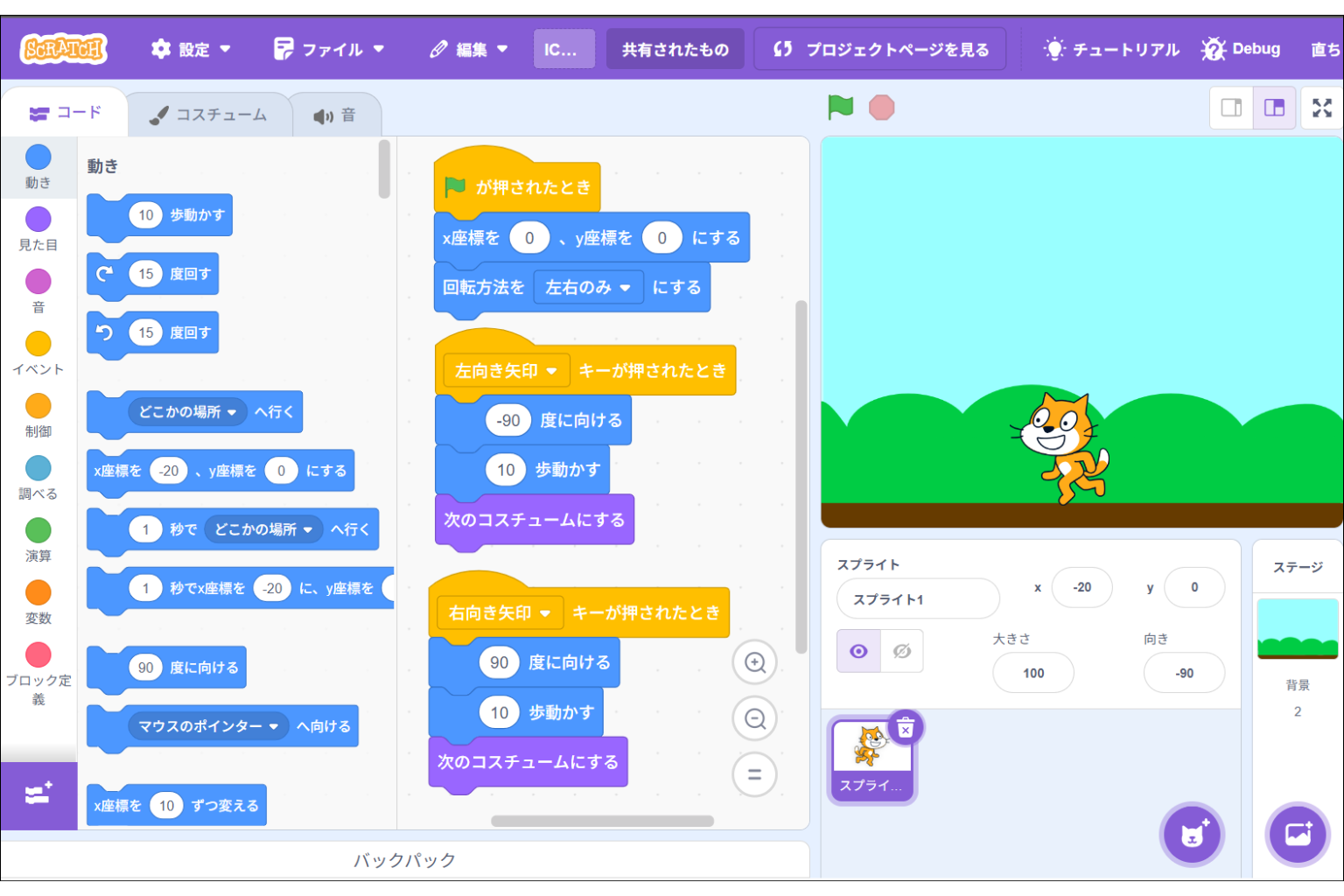Open the 設定 settings menu
The height and width of the screenshot is (896, 1344).
click(x=191, y=50)
